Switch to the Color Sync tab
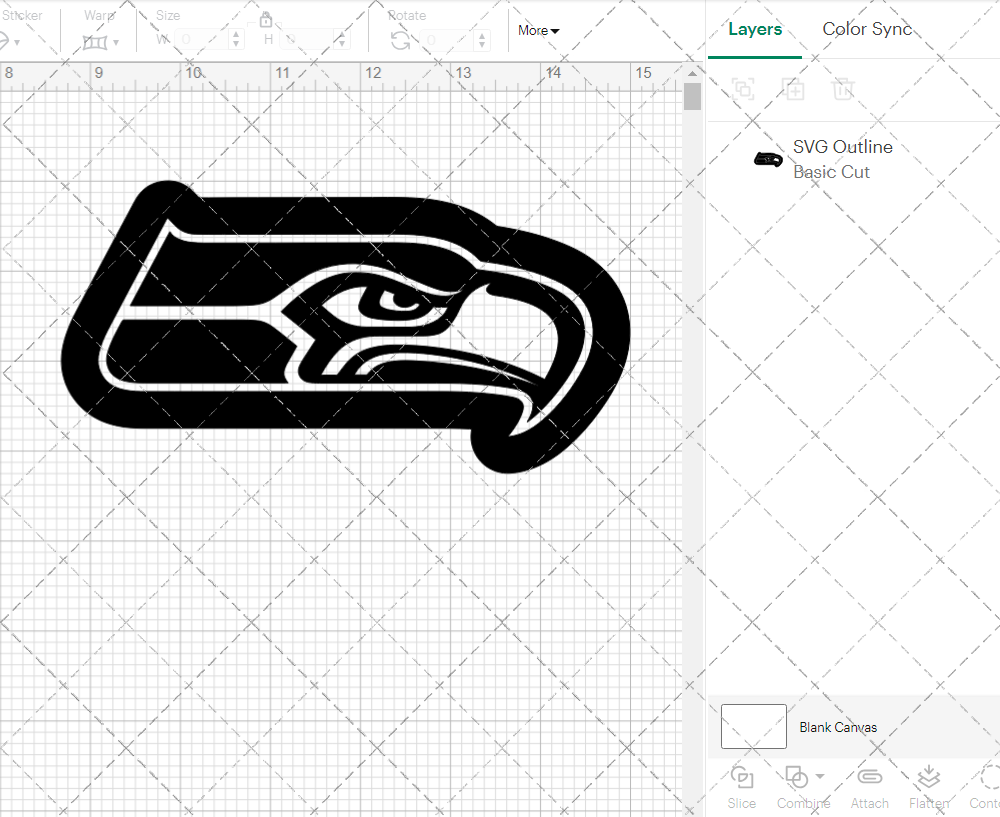The image size is (1000, 817). coord(867,29)
